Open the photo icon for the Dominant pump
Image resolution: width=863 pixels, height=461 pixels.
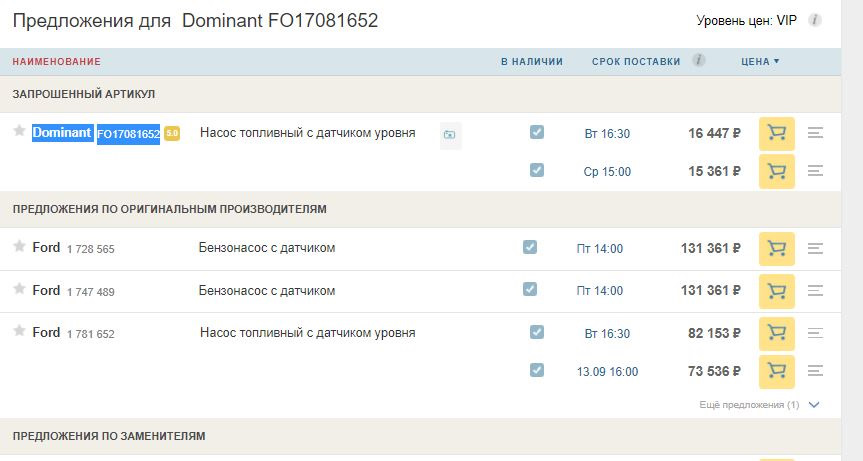(x=450, y=134)
